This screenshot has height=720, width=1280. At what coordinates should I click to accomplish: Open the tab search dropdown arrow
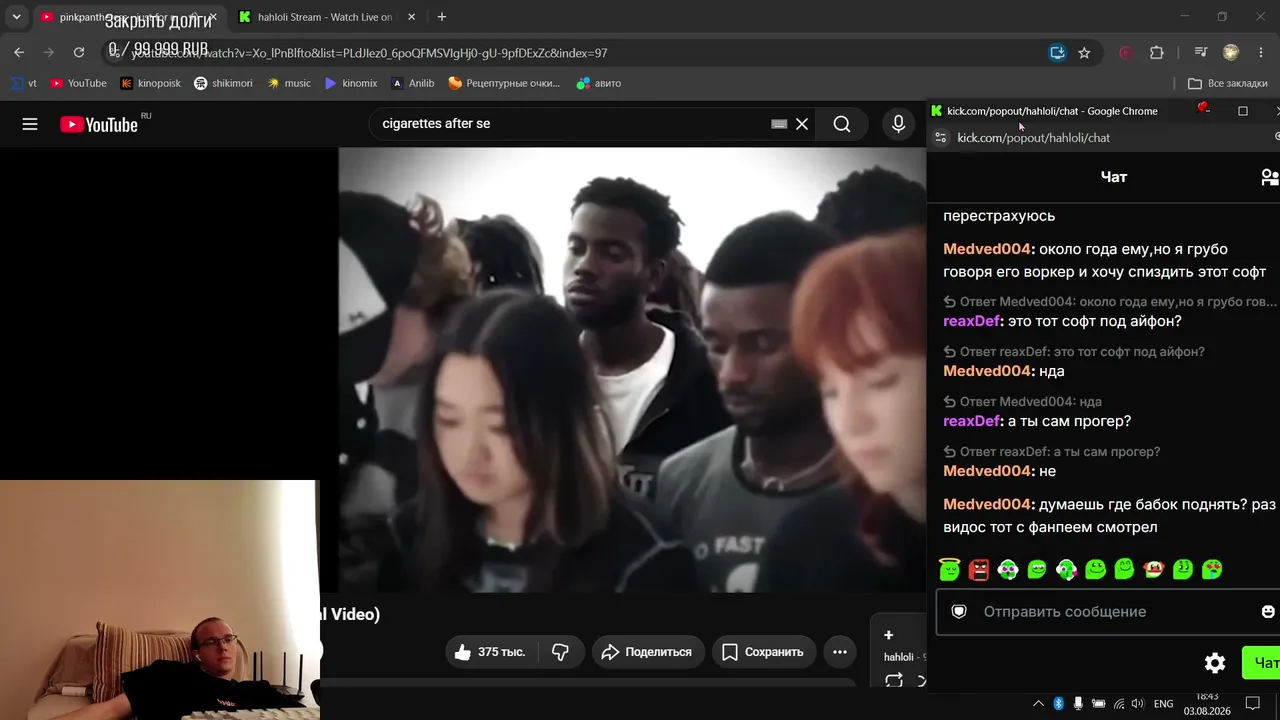[16, 17]
